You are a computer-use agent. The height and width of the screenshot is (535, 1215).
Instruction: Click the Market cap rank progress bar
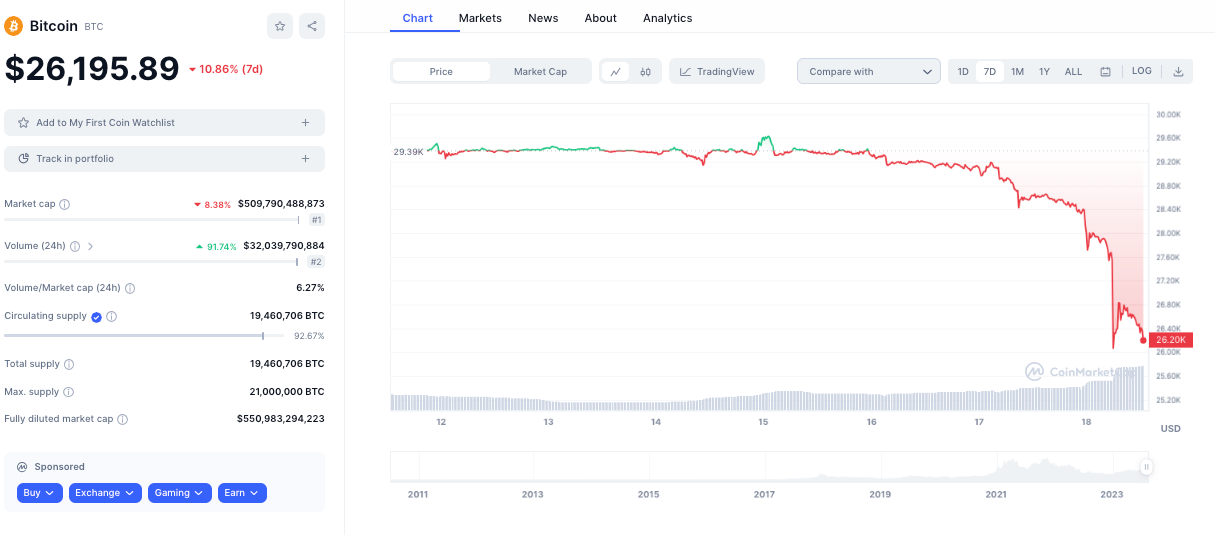(152, 220)
